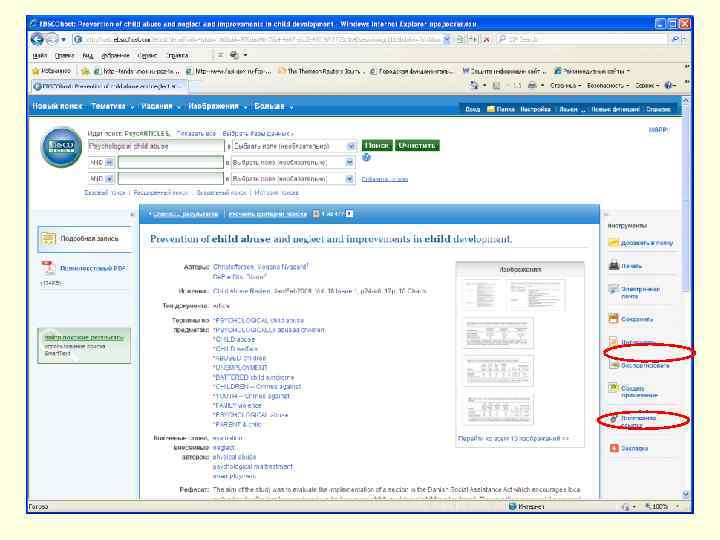The height and width of the screenshot is (540, 720).
Task: Click the green Очистить clear button
Action: click(417, 146)
